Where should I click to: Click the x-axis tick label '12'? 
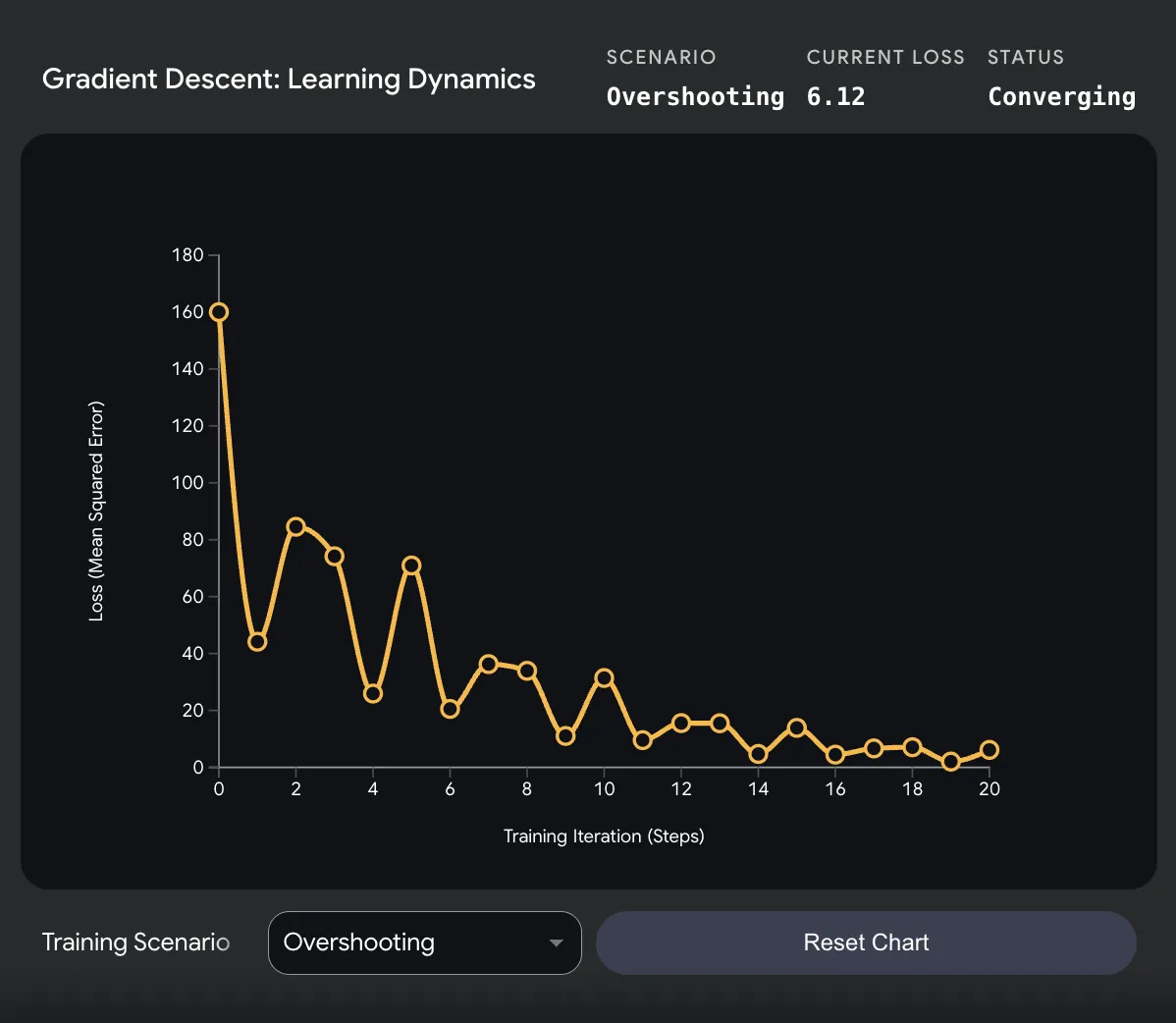pos(681,789)
